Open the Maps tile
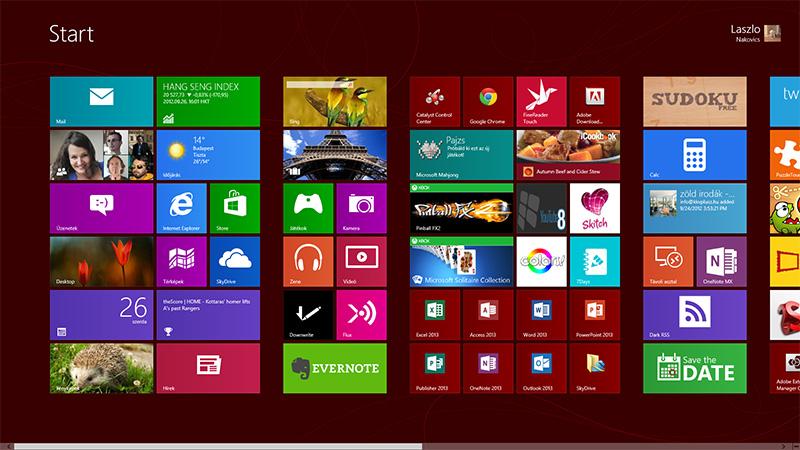800x450 pixels. click(182, 262)
